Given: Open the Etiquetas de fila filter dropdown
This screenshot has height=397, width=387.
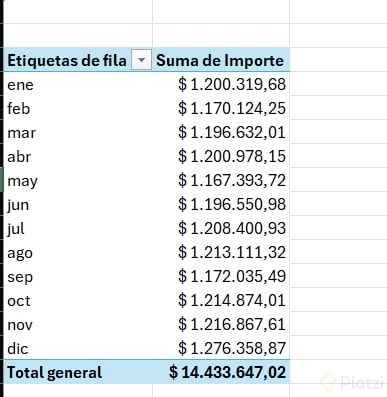Looking at the screenshot, I should (141, 60).
